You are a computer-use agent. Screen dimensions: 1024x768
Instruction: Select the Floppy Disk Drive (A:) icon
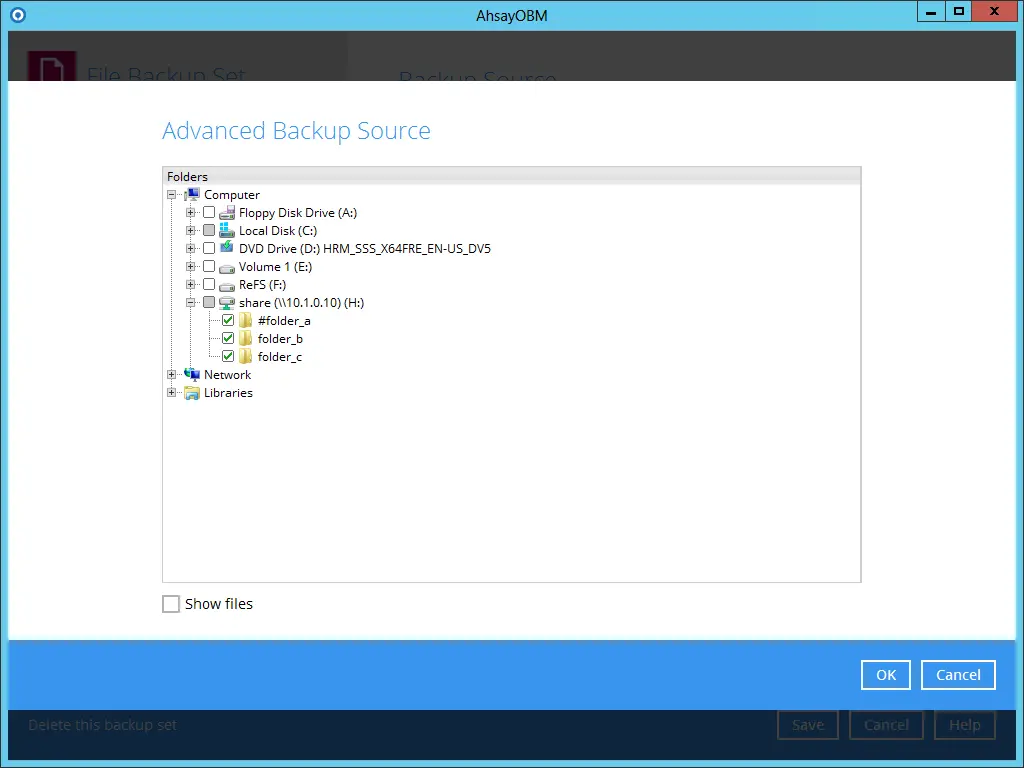pyautogui.click(x=224, y=212)
